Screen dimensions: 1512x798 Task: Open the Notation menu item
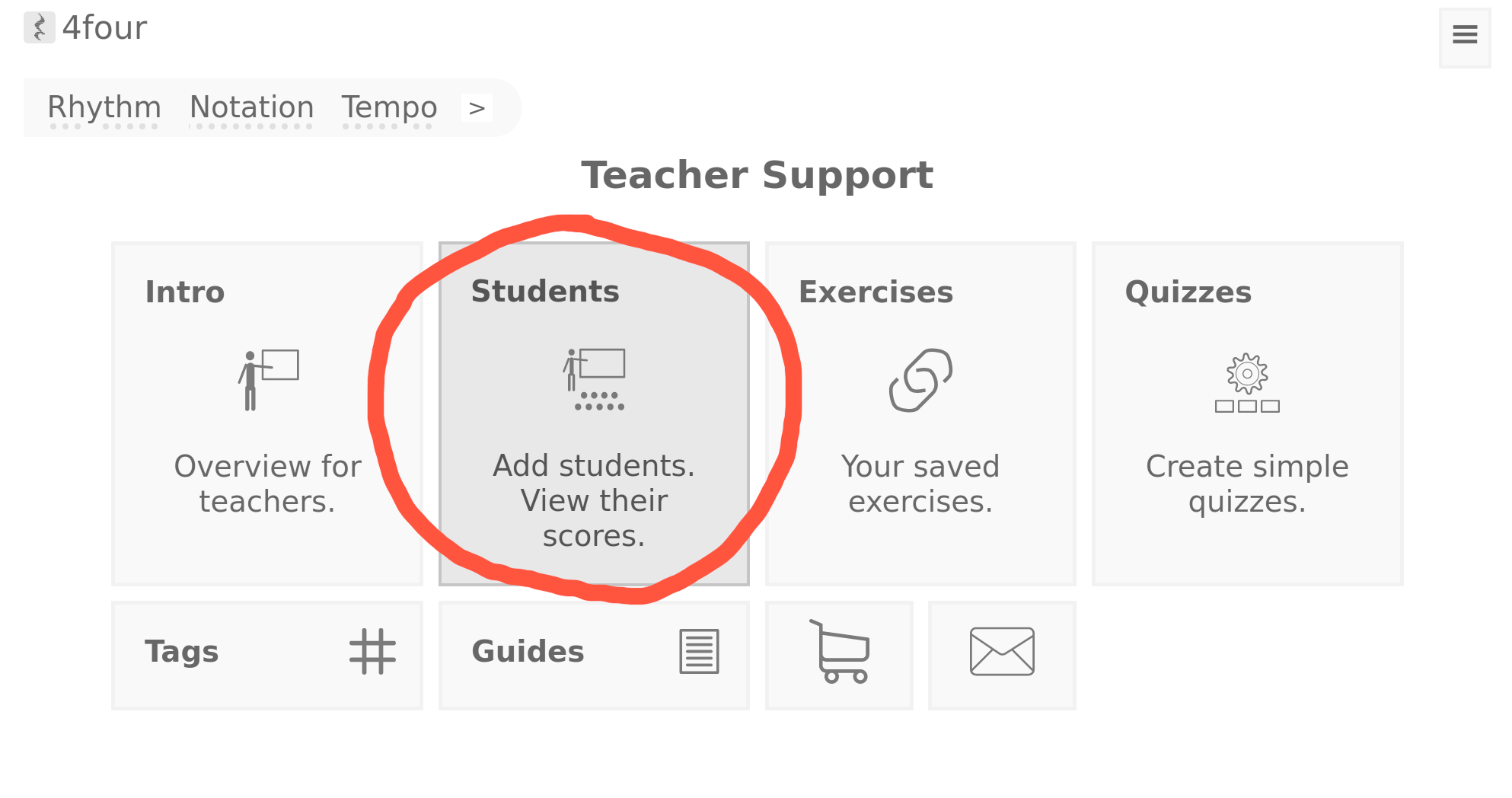tap(252, 107)
